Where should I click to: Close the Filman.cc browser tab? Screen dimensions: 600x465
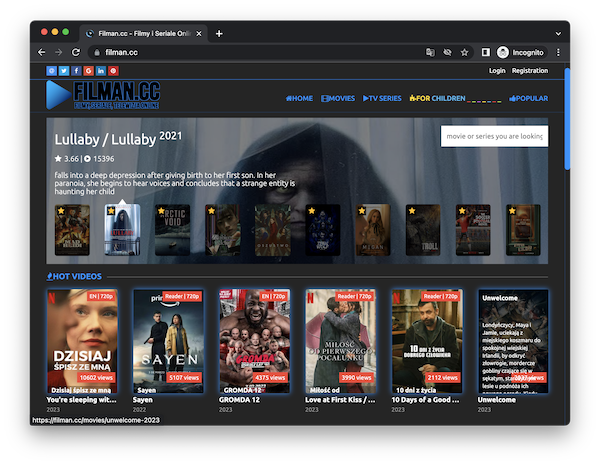[x=199, y=34]
